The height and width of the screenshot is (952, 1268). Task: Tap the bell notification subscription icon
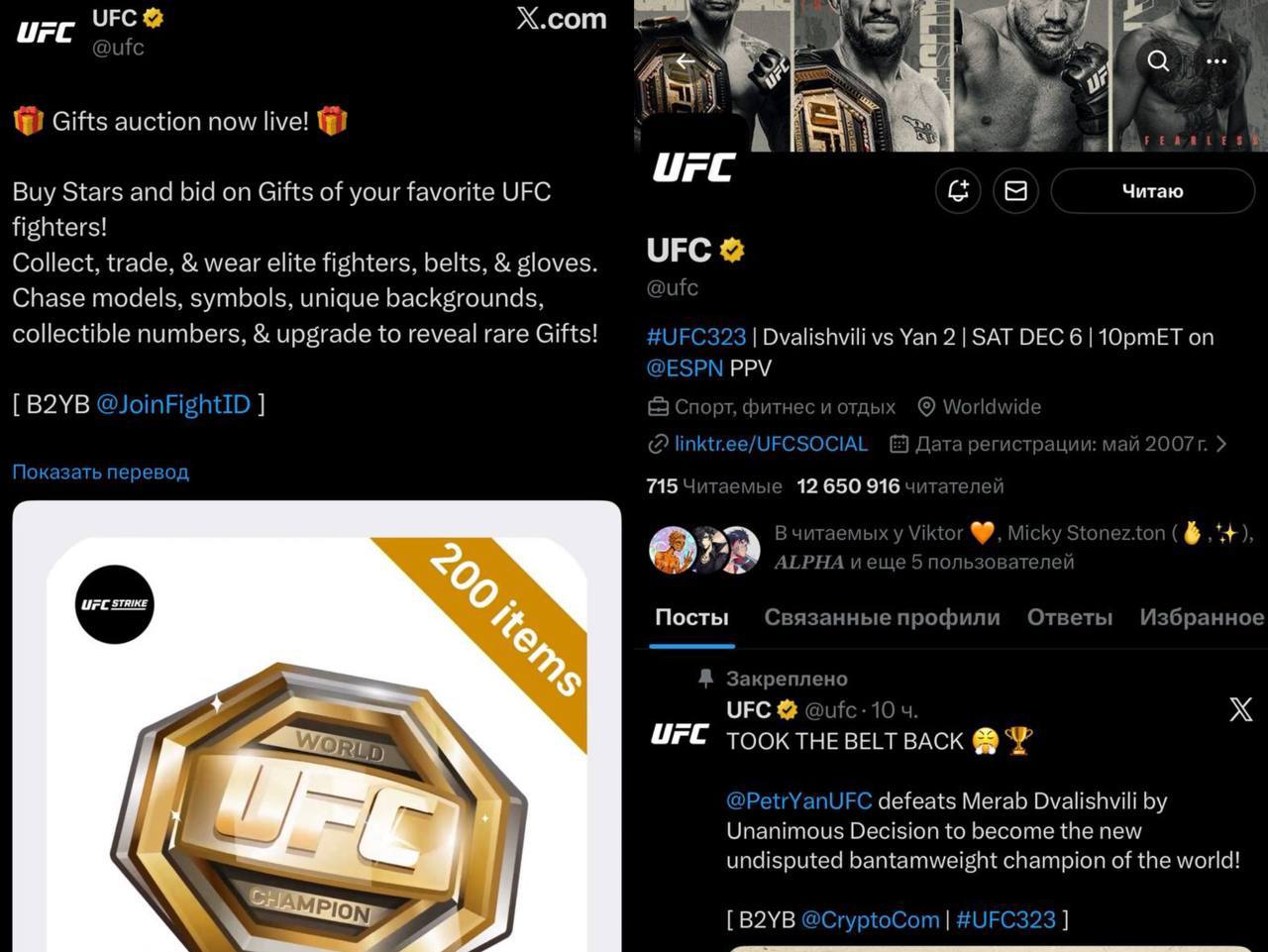click(958, 191)
